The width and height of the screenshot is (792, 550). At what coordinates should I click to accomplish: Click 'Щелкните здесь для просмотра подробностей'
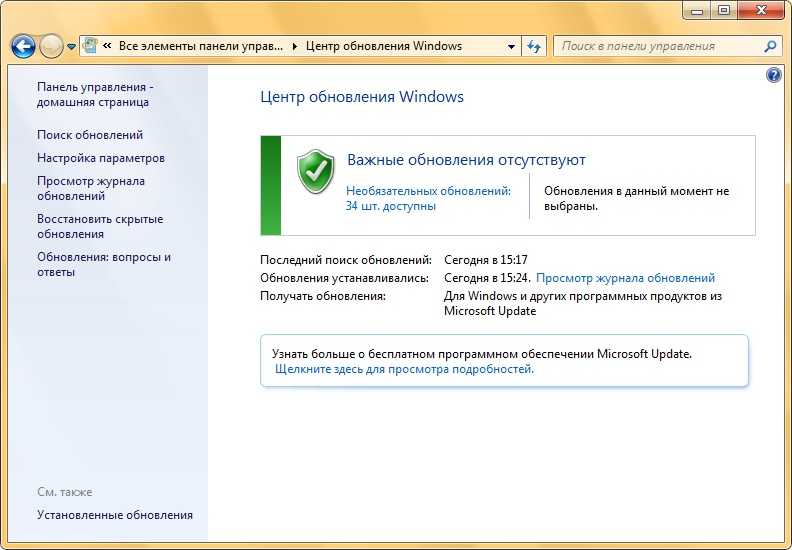point(405,369)
